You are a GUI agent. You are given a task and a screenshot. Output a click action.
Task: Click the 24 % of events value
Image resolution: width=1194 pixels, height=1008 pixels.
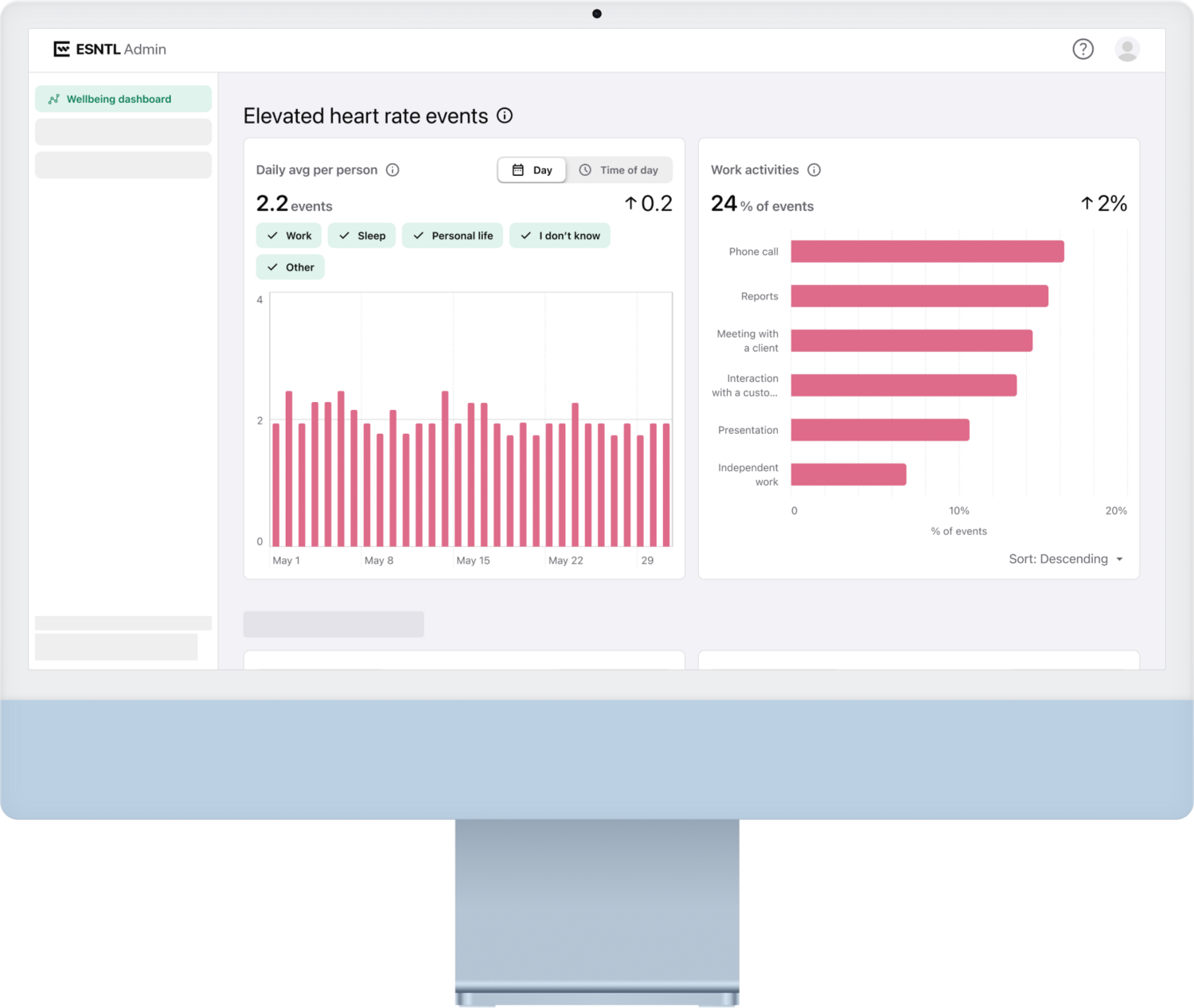[x=762, y=205]
